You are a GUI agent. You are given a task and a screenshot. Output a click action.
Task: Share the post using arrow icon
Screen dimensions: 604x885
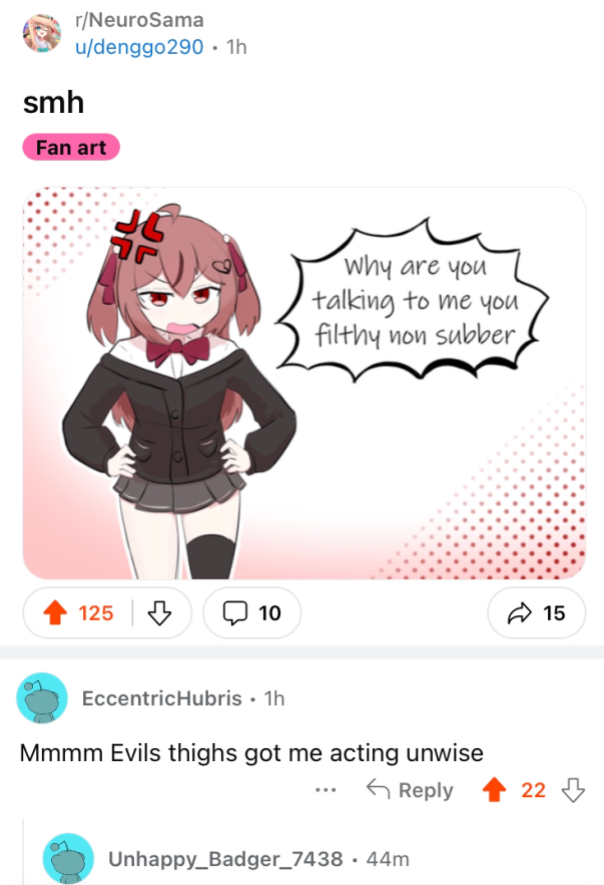pyautogui.click(x=519, y=613)
